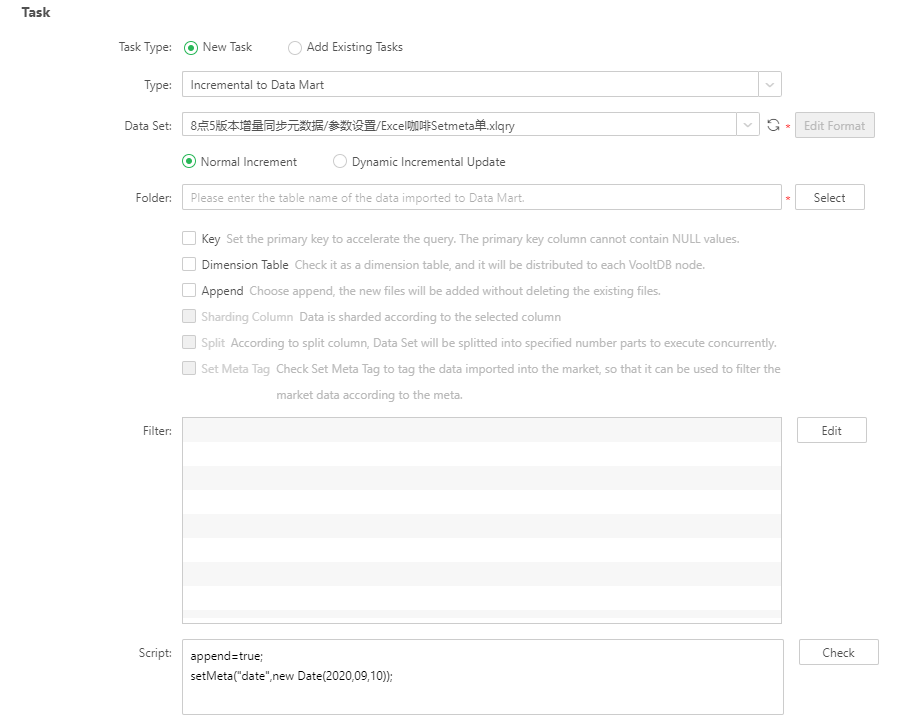The width and height of the screenshot is (919, 724).
Task: Toggle the Append checkbox
Action: [x=189, y=291]
